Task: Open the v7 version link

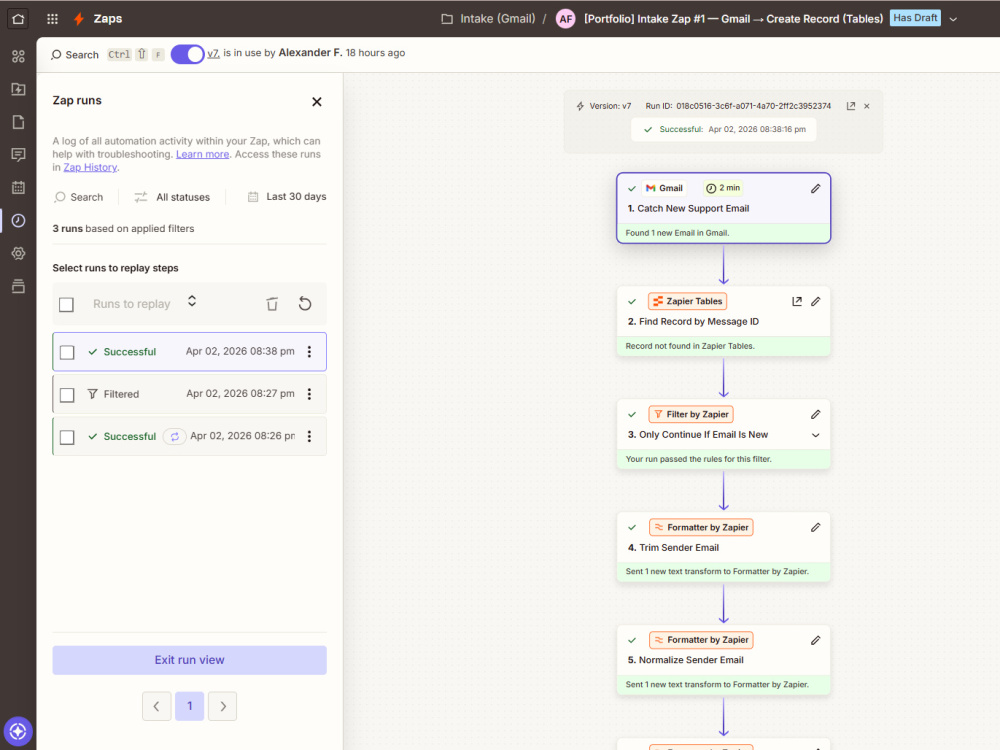Action: click(213, 54)
